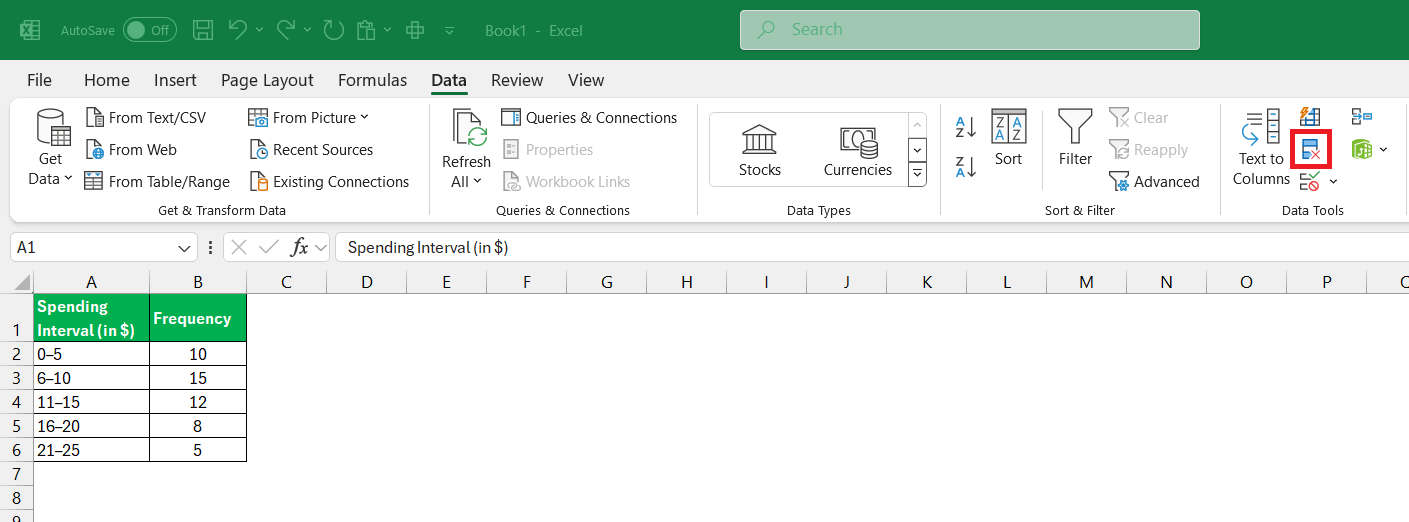This screenshot has width=1409, height=522.
Task: Switch to the Insert tab
Action: click(x=175, y=80)
